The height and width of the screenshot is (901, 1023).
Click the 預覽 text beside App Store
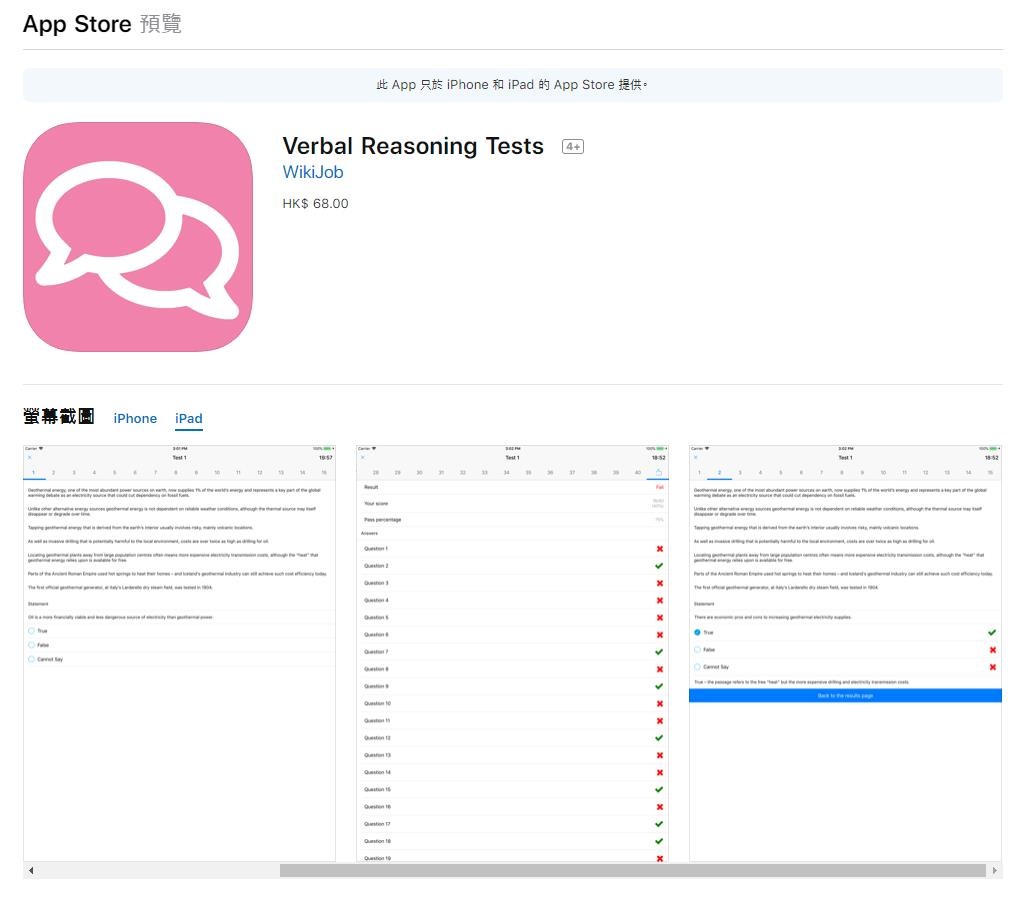(160, 24)
